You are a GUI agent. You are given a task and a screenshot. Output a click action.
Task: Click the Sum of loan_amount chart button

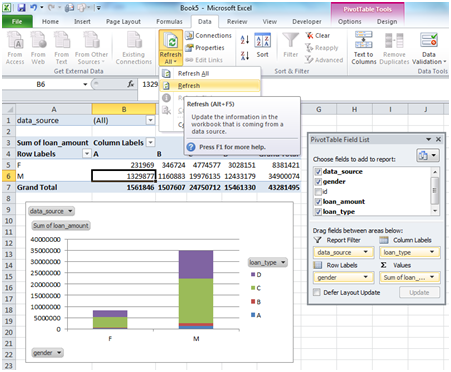61,226
